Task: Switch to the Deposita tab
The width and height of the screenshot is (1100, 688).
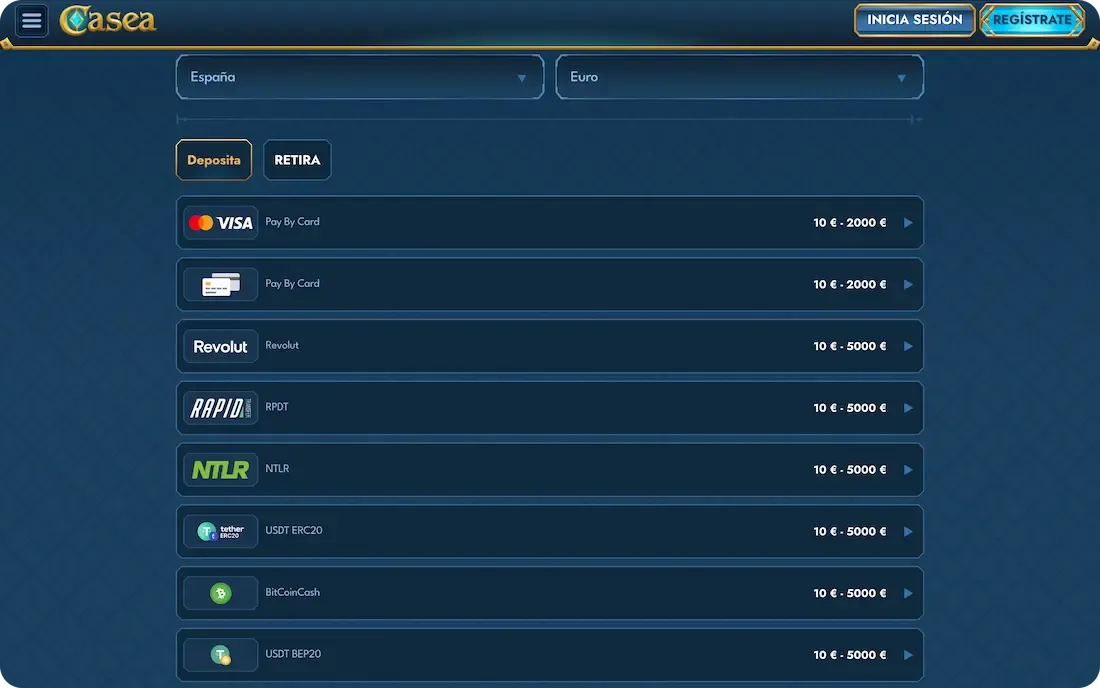Action: point(214,160)
